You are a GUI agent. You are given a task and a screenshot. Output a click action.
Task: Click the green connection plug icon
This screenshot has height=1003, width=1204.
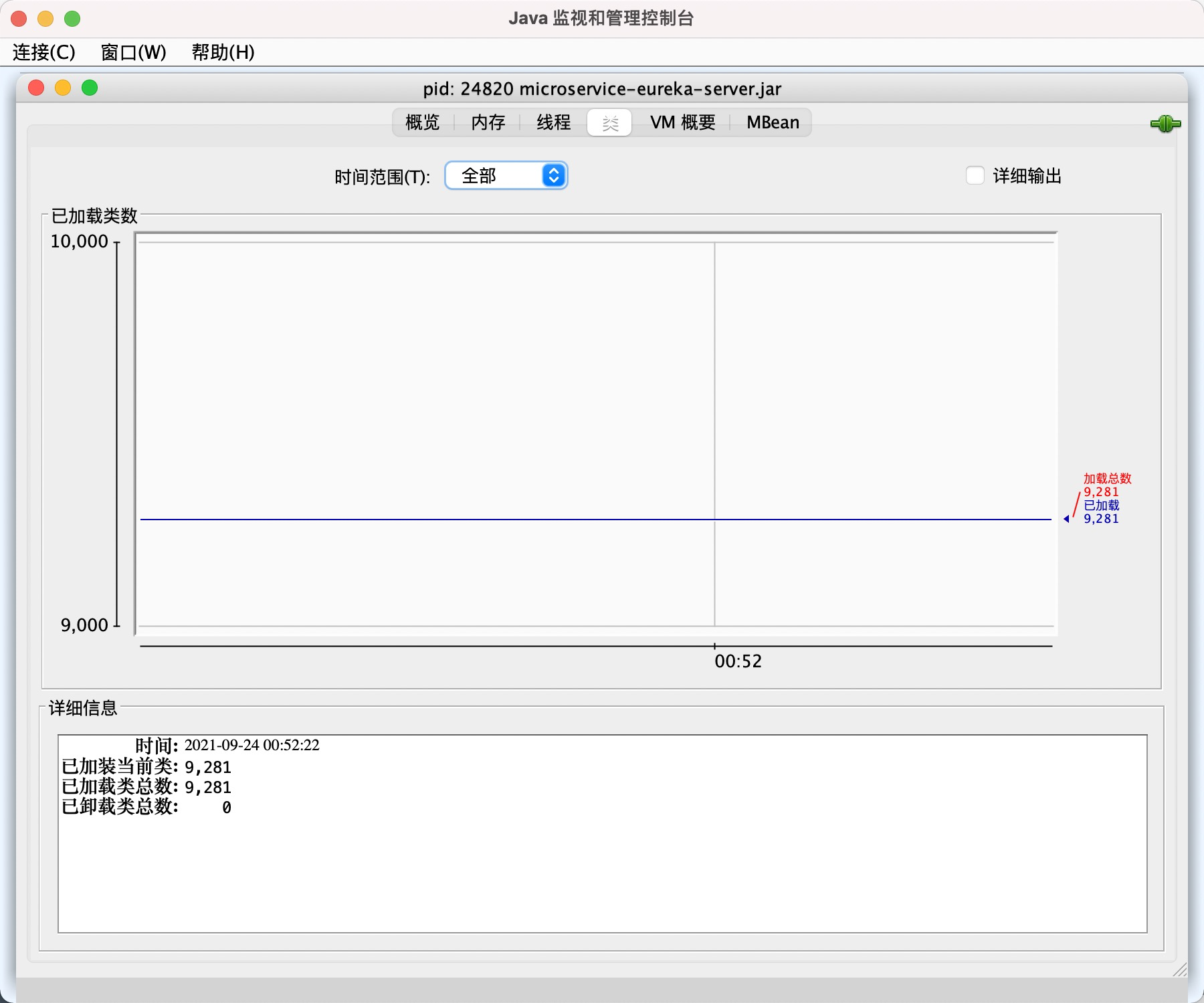[x=1165, y=124]
